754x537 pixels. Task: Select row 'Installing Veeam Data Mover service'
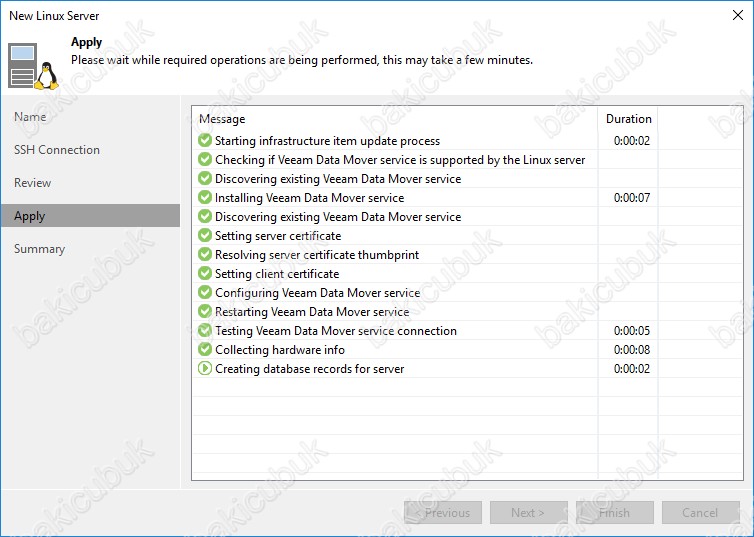tap(467, 198)
